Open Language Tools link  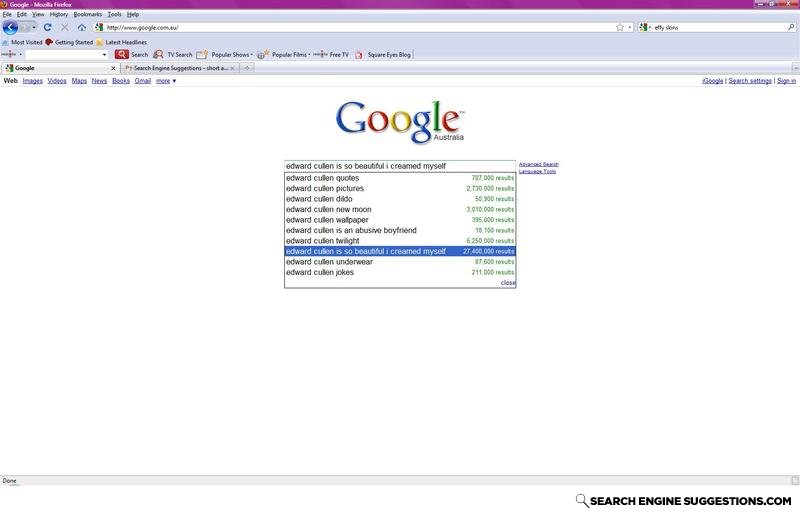pyautogui.click(x=537, y=171)
